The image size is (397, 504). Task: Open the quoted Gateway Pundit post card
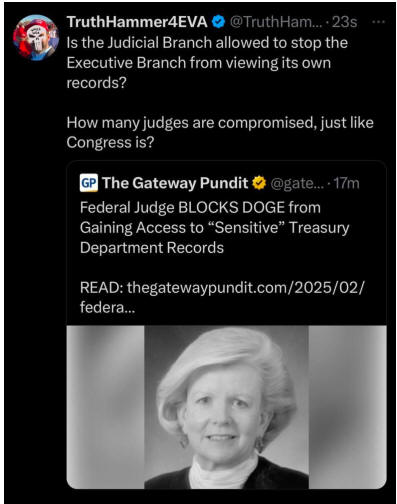click(226, 325)
